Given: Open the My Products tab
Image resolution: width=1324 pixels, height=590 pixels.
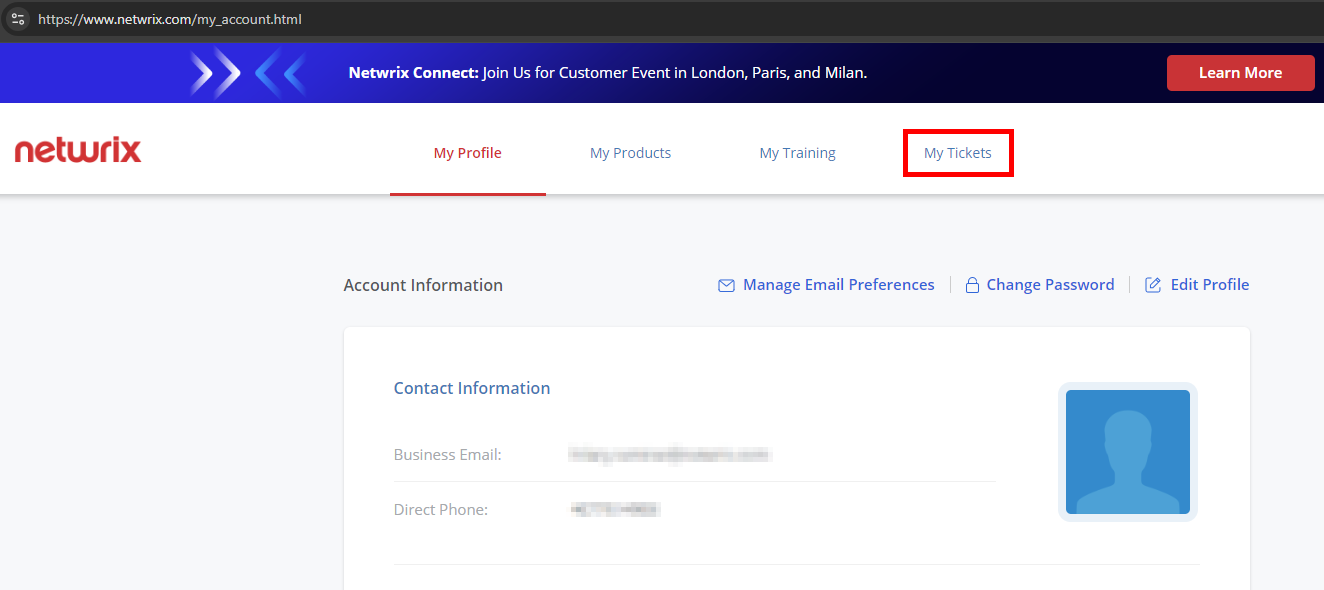Looking at the screenshot, I should point(630,153).
